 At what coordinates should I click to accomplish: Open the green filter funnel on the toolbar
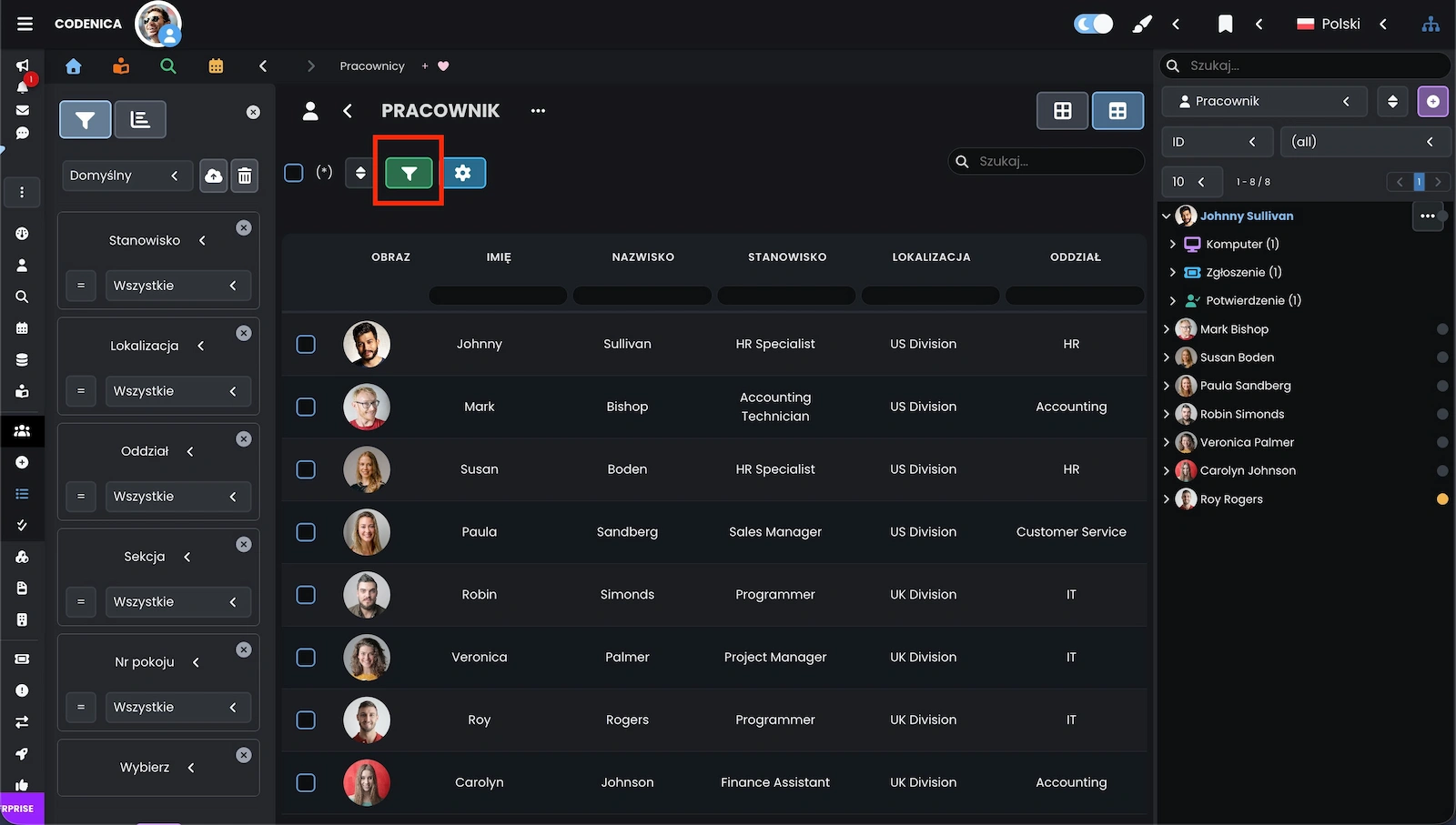pos(408,172)
